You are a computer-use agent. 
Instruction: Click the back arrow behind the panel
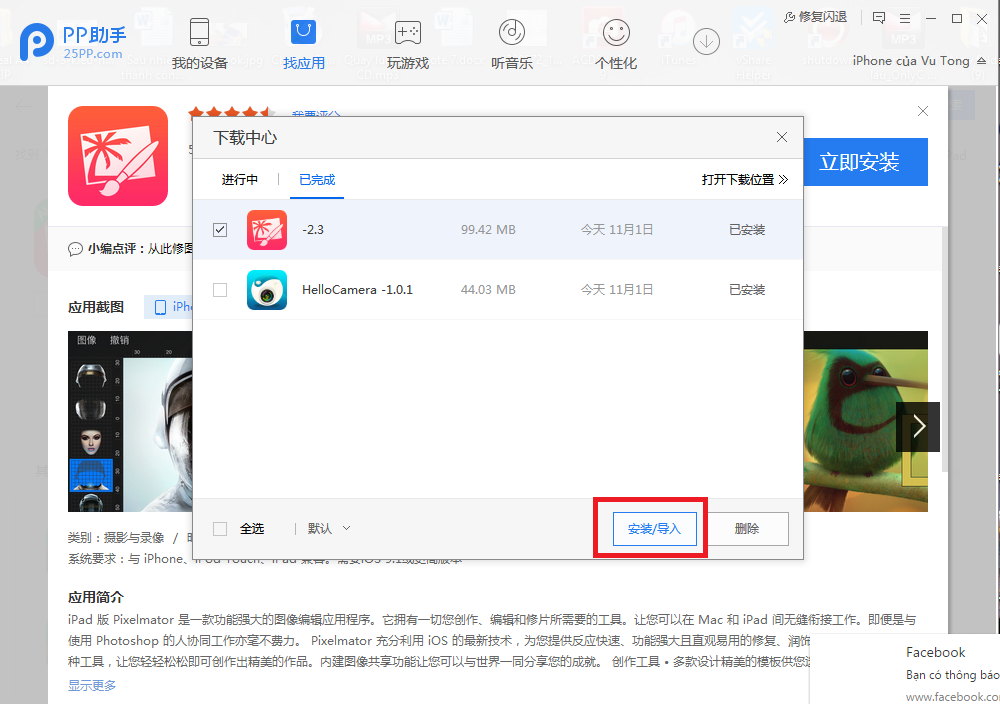(23, 106)
